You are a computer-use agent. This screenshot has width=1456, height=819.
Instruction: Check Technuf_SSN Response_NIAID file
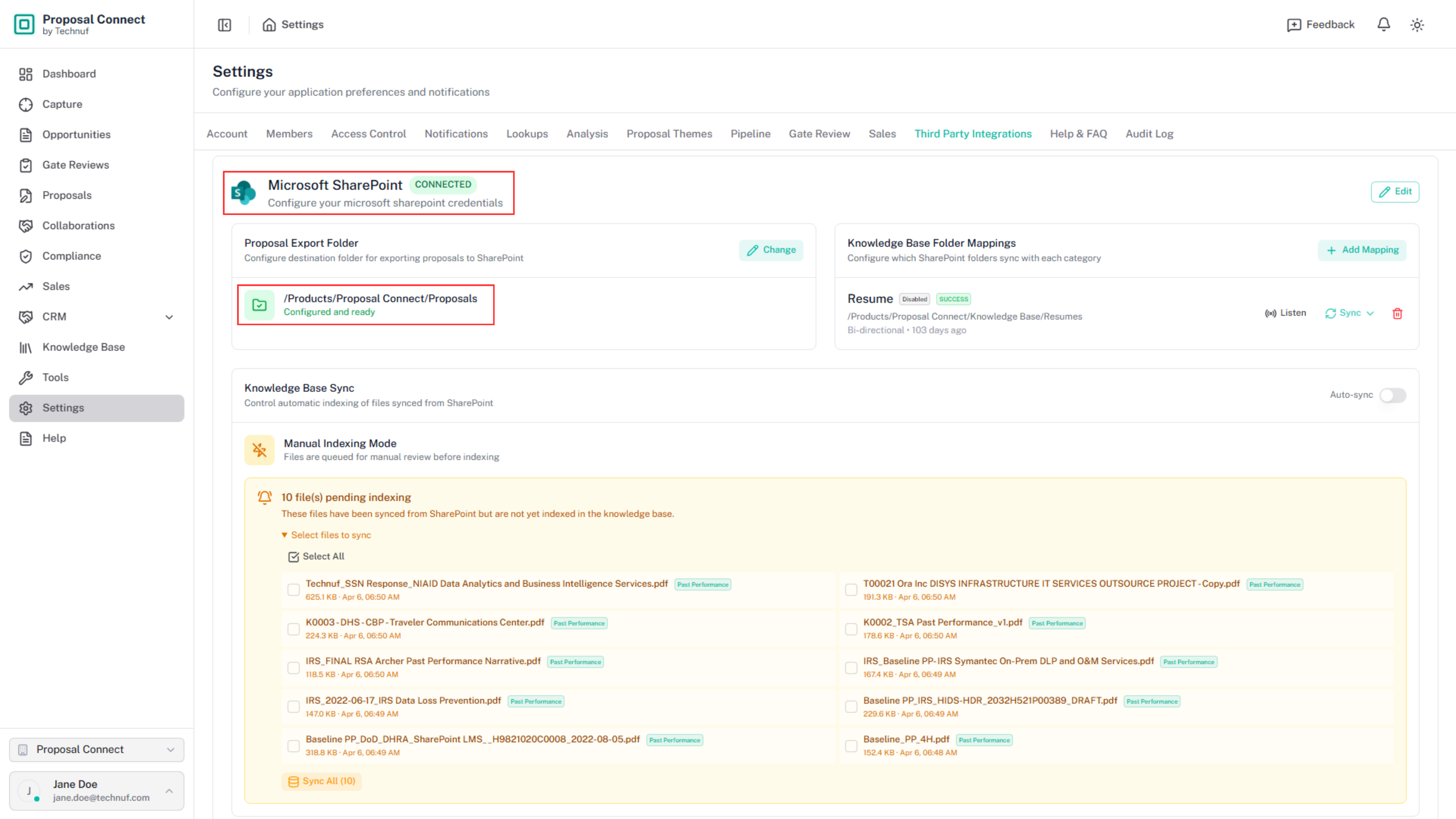(x=293, y=590)
